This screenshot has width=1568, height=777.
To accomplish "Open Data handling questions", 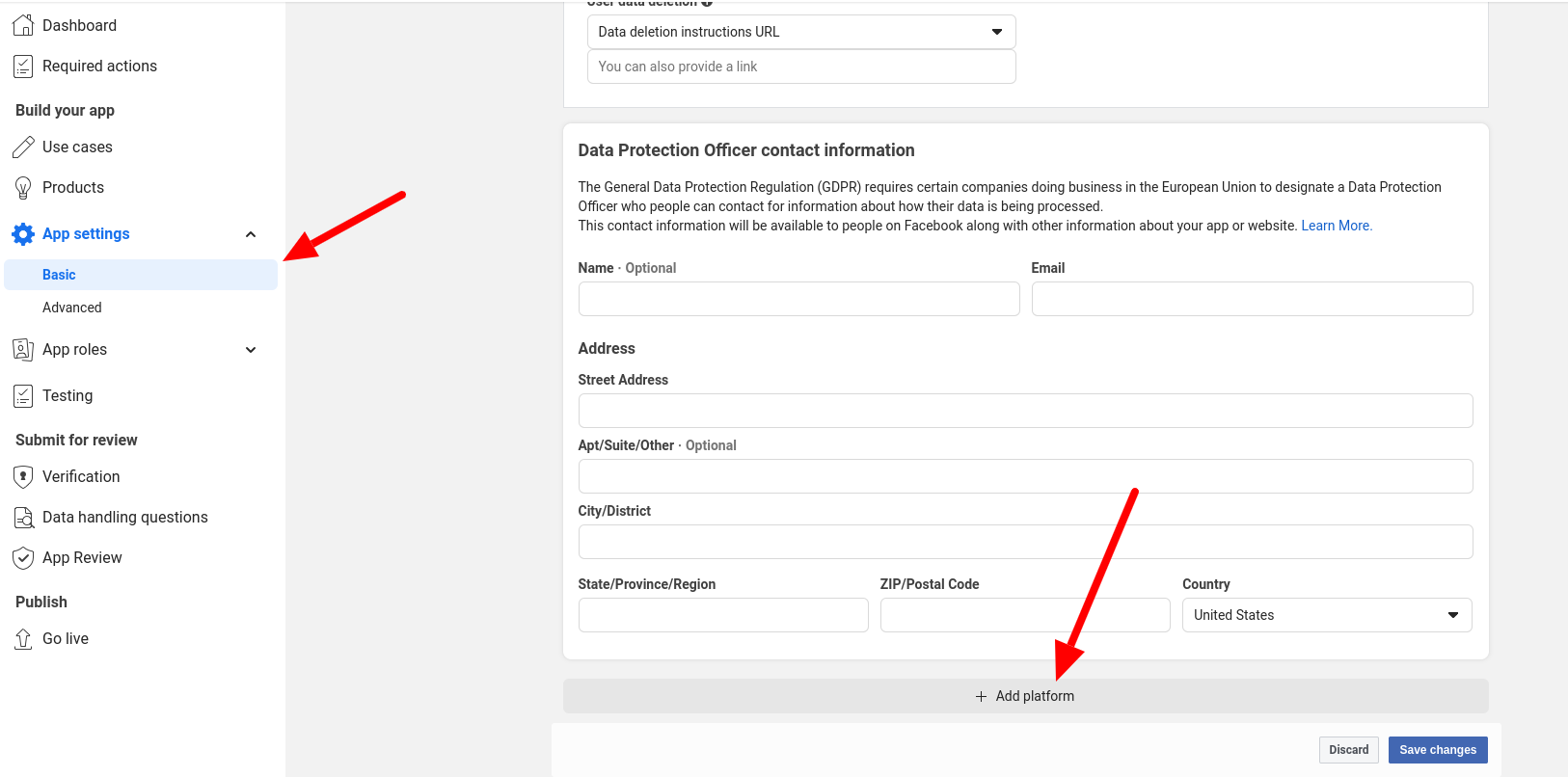I will coord(125,517).
